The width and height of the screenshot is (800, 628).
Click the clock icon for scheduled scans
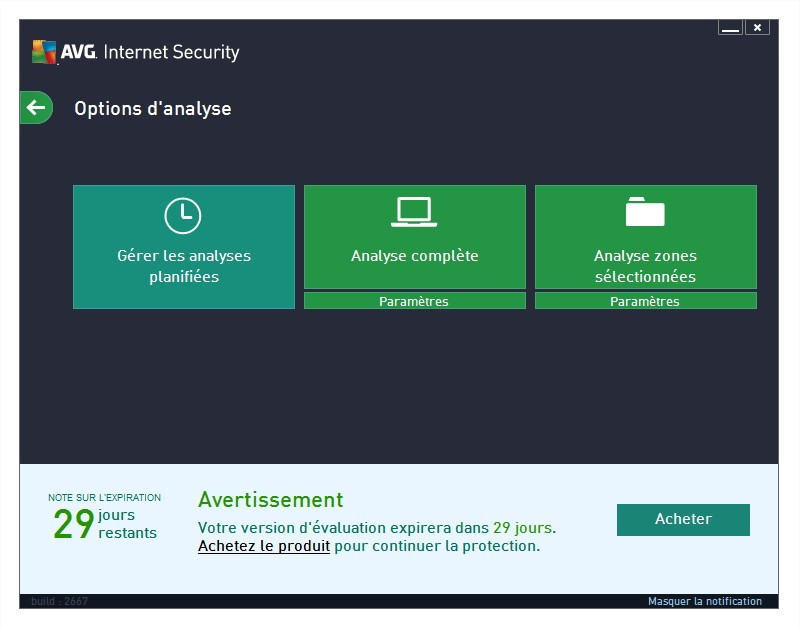pyautogui.click(x=183, y=215)
